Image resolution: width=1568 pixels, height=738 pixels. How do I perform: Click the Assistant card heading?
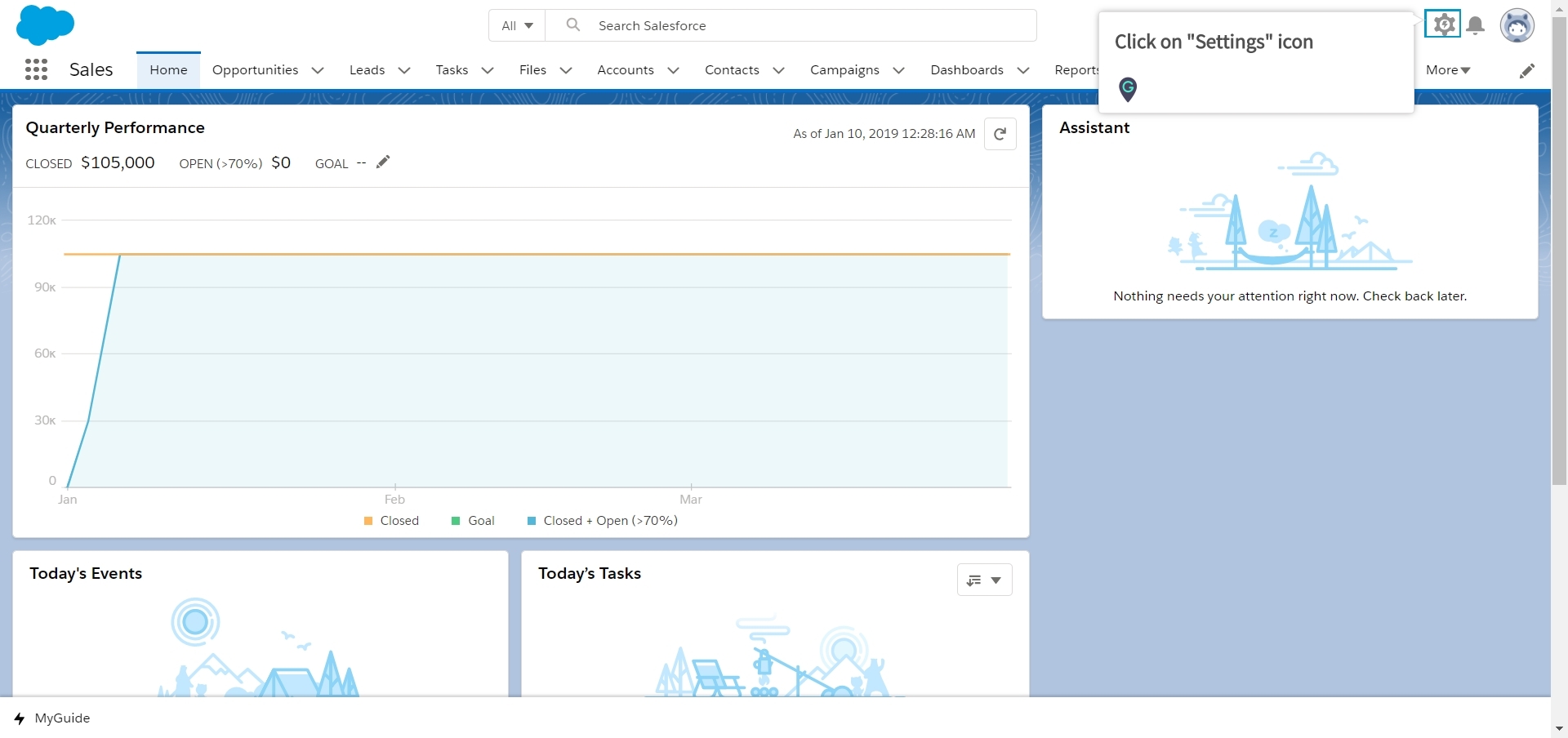(1094, 127)
